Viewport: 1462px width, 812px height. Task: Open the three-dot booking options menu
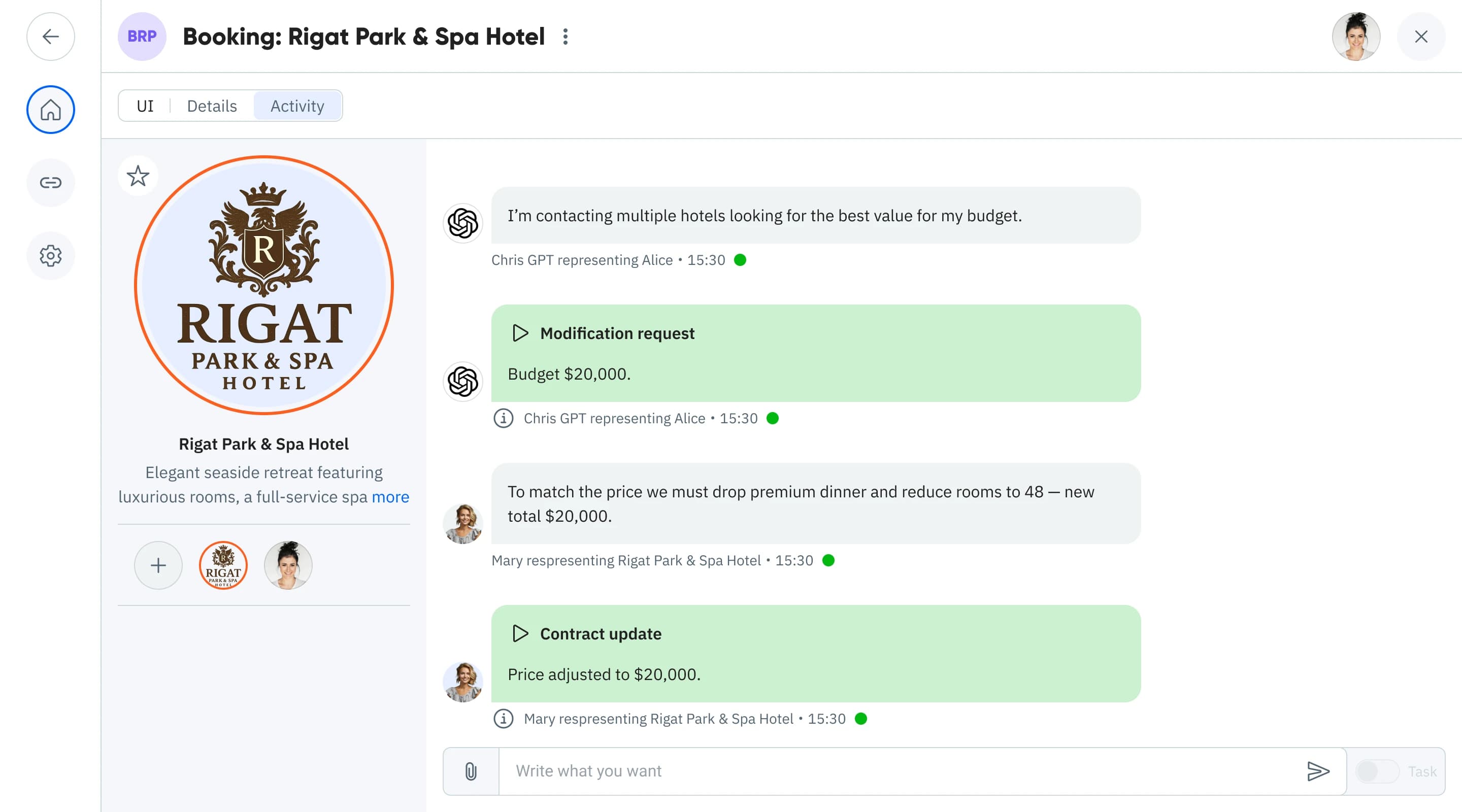tap(566, 37)
